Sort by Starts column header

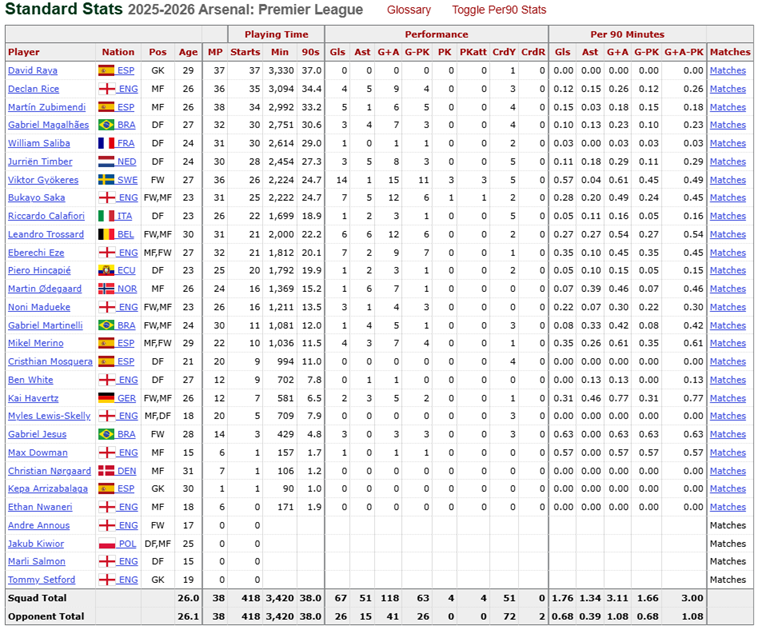tap(245, 52)
